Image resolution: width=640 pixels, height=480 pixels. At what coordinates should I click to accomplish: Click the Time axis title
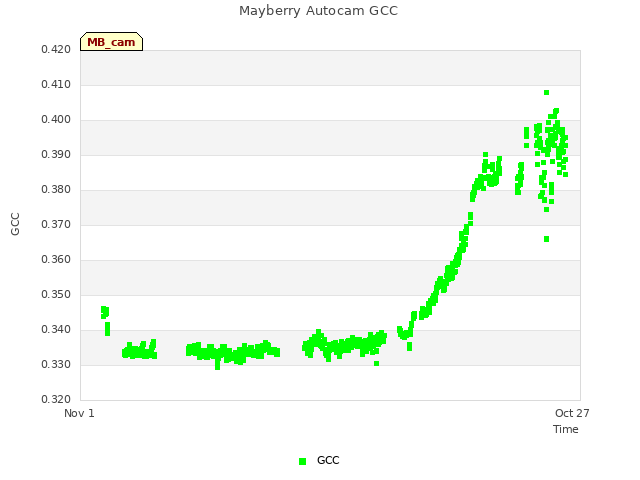566,429
